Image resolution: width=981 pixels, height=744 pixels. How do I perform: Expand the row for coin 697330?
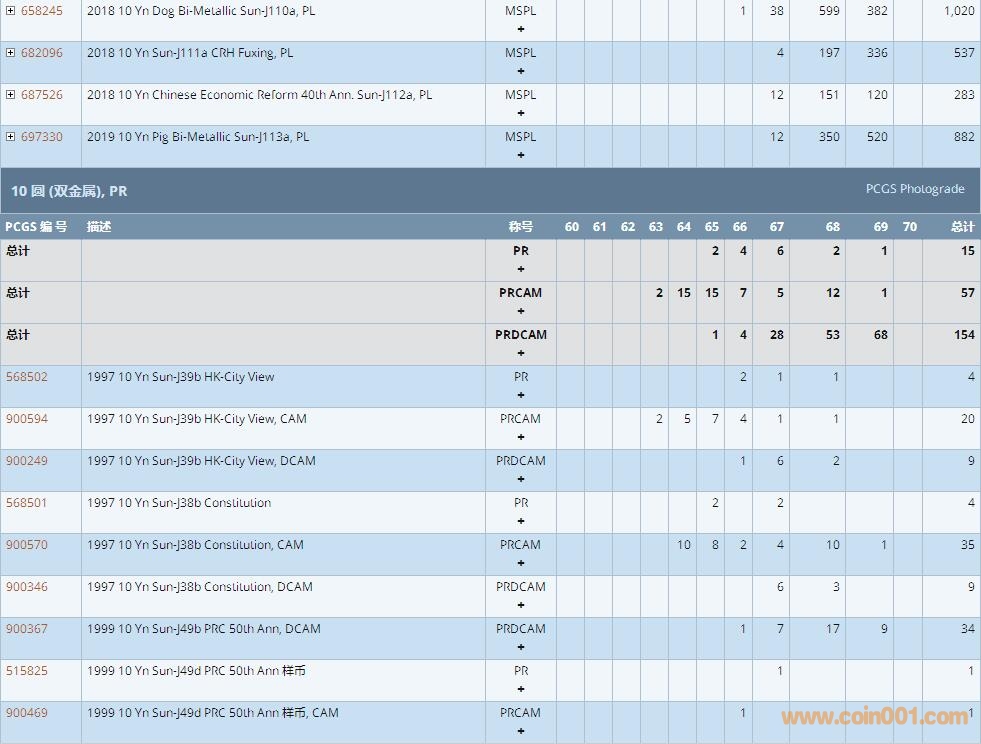[10, 137]
